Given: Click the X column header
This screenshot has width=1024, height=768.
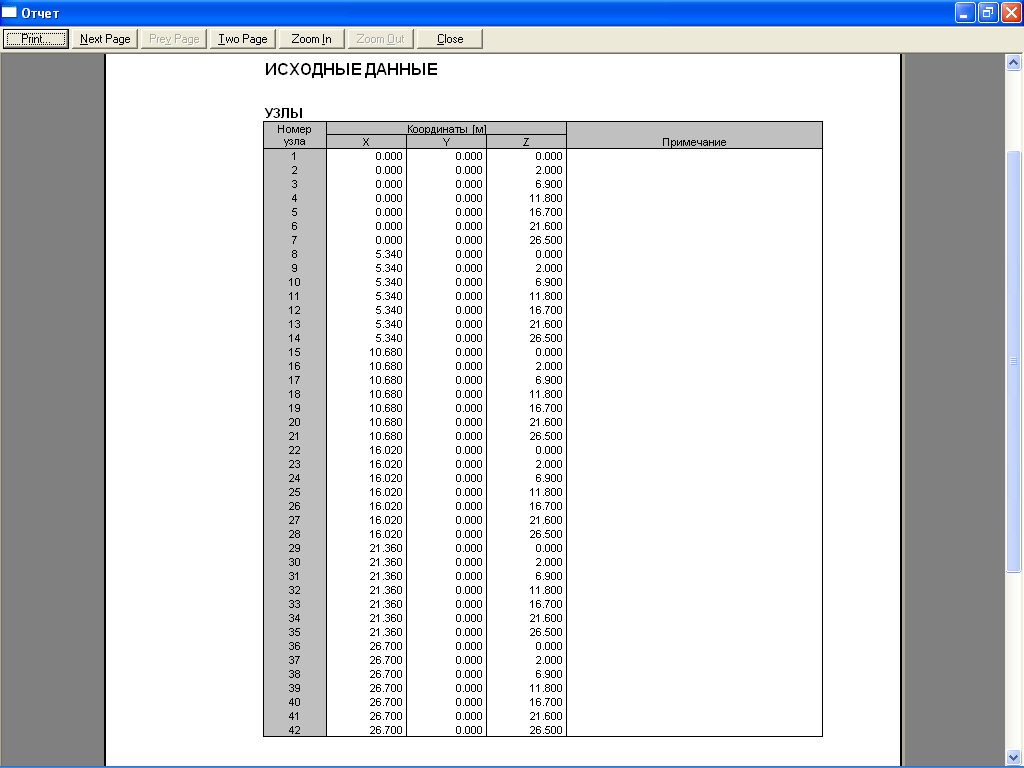Looking at the screenshot, I should tap(366, 142).
